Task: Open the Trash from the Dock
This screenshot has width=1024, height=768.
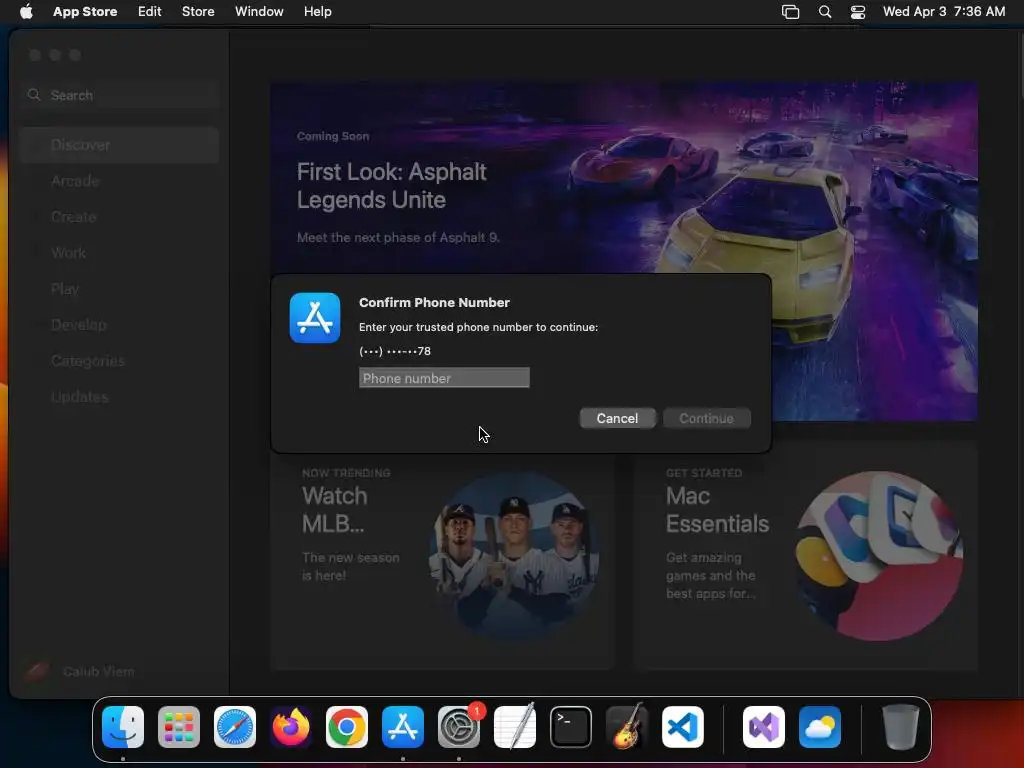Action: (901, 727)
